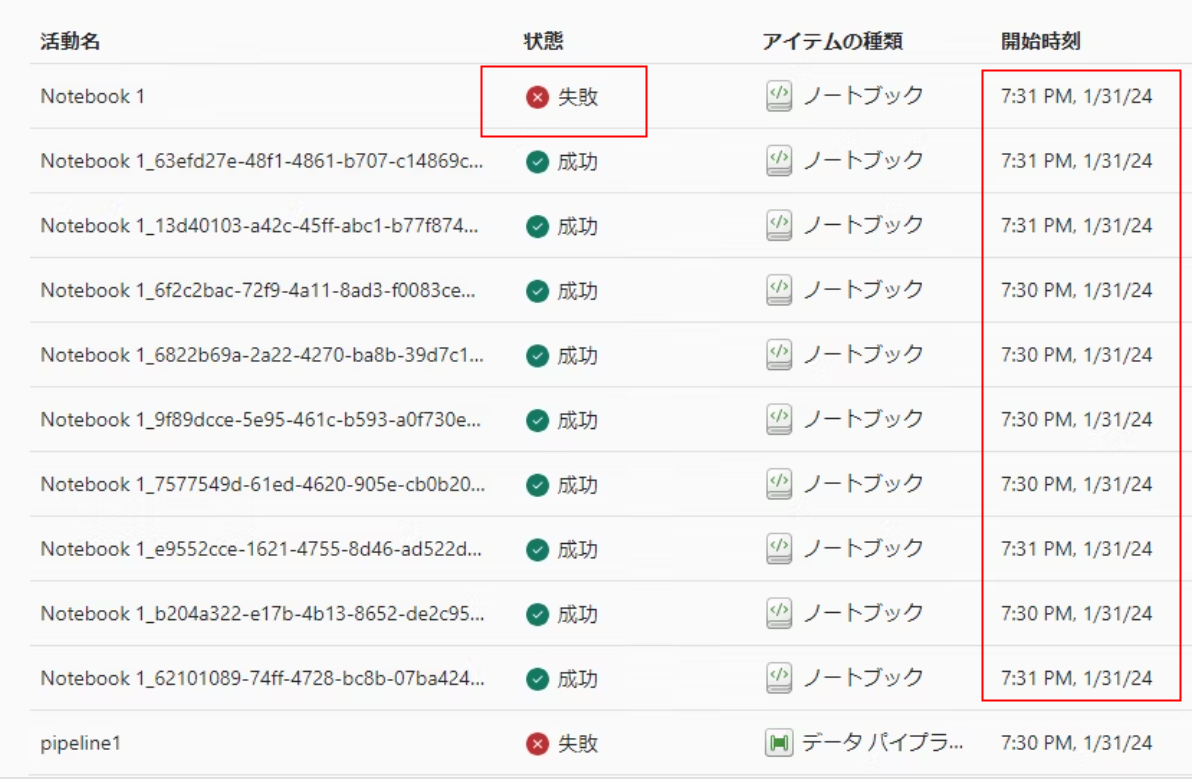
Task: Click notebook type icon in 7577549d row
Action: click(x=779, y=484)
